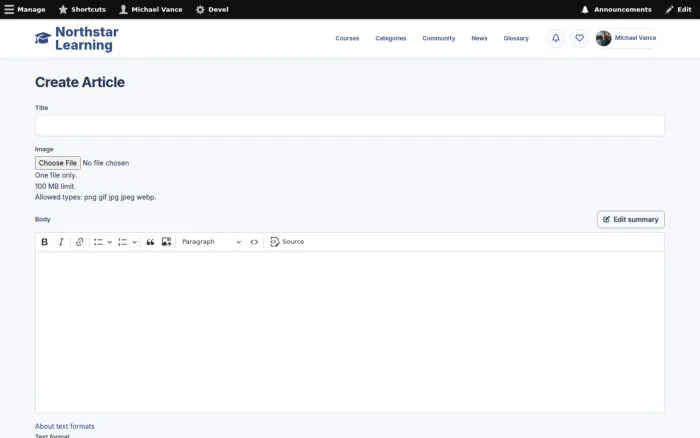This screenshot has width=700, height=438.
Task: Open the Devel menu
Action: [212, 9]
